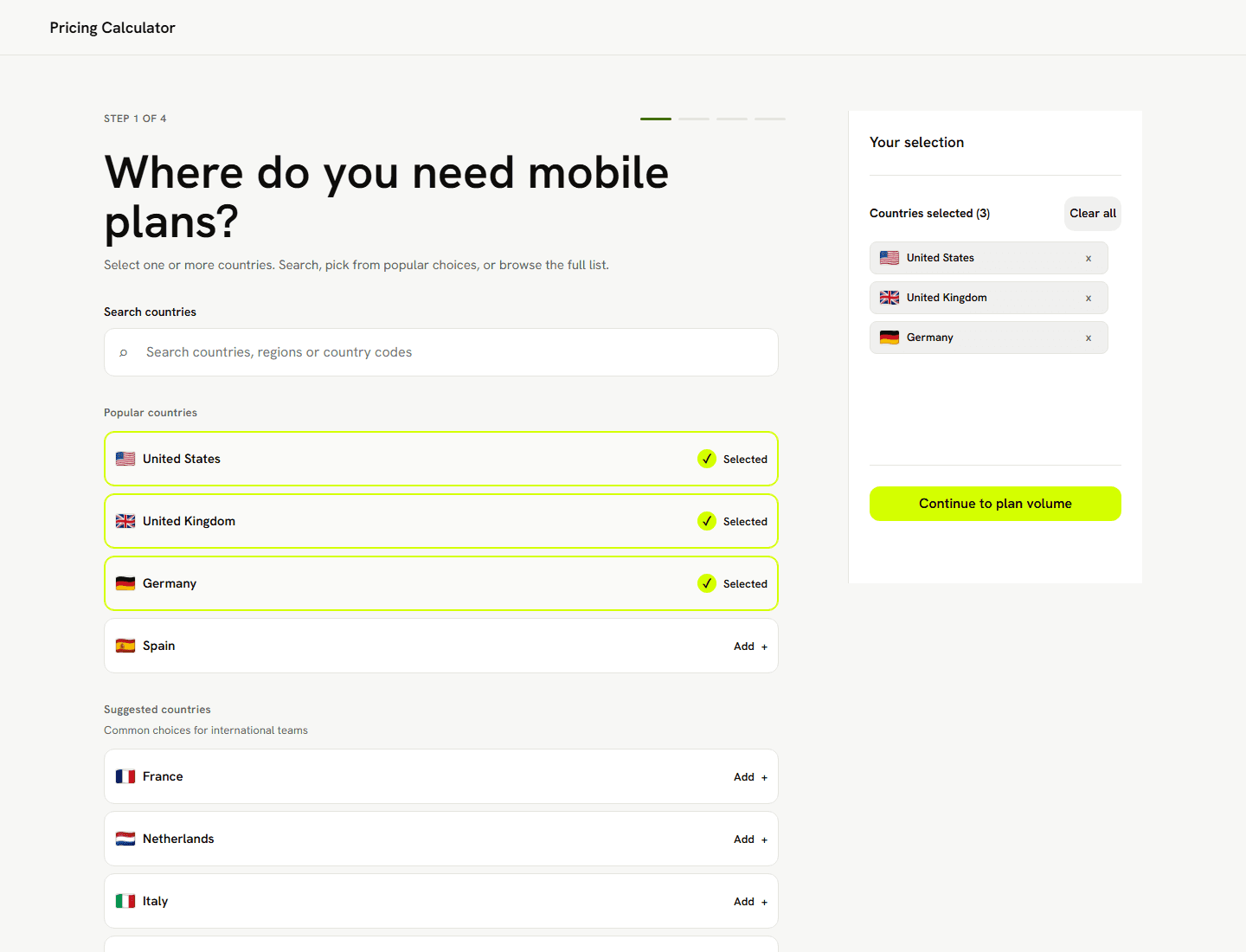Image resolution: width=1246 pixels, height=952 pixels.
Task: Continue to plan volume
Action: pyautogui.click(x=995, y=504)
